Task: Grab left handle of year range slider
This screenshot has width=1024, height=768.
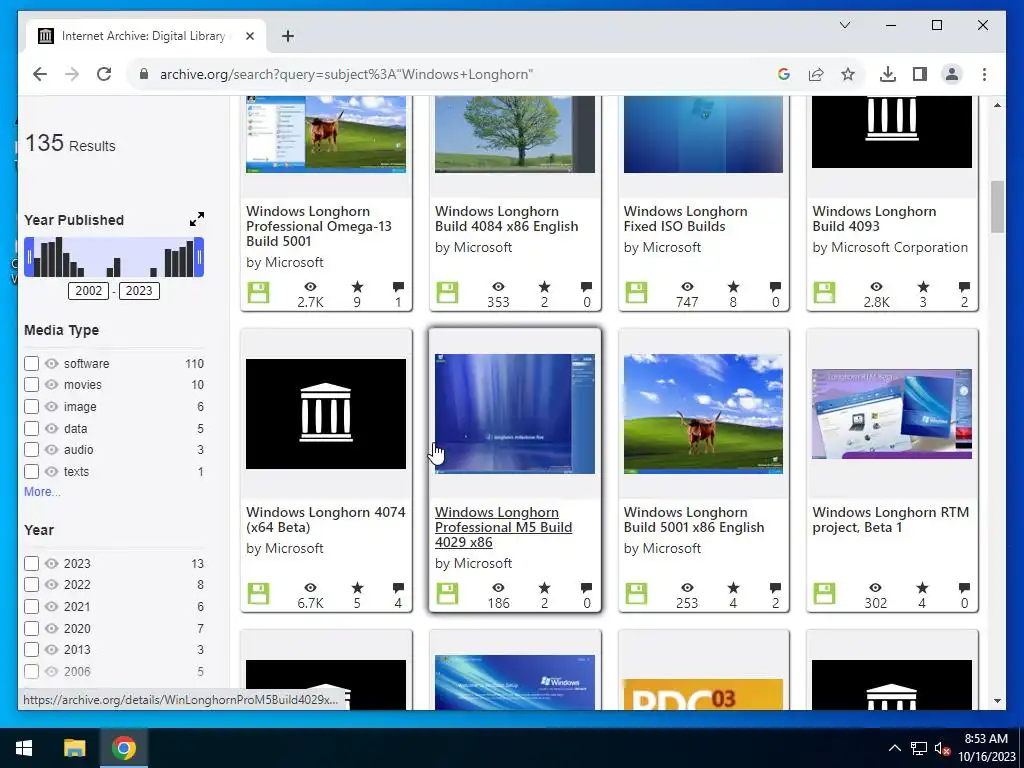Action: coord(29,257)
